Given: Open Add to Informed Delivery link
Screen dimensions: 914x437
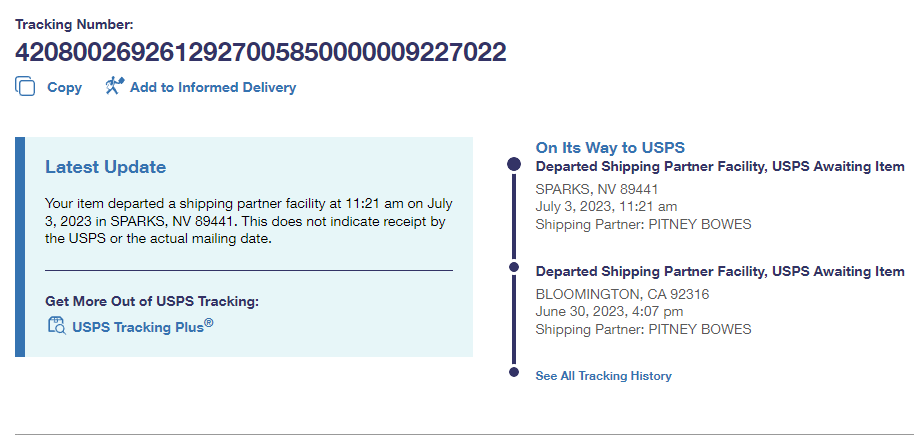Looking at the screenshot, I should pos(212,87).
